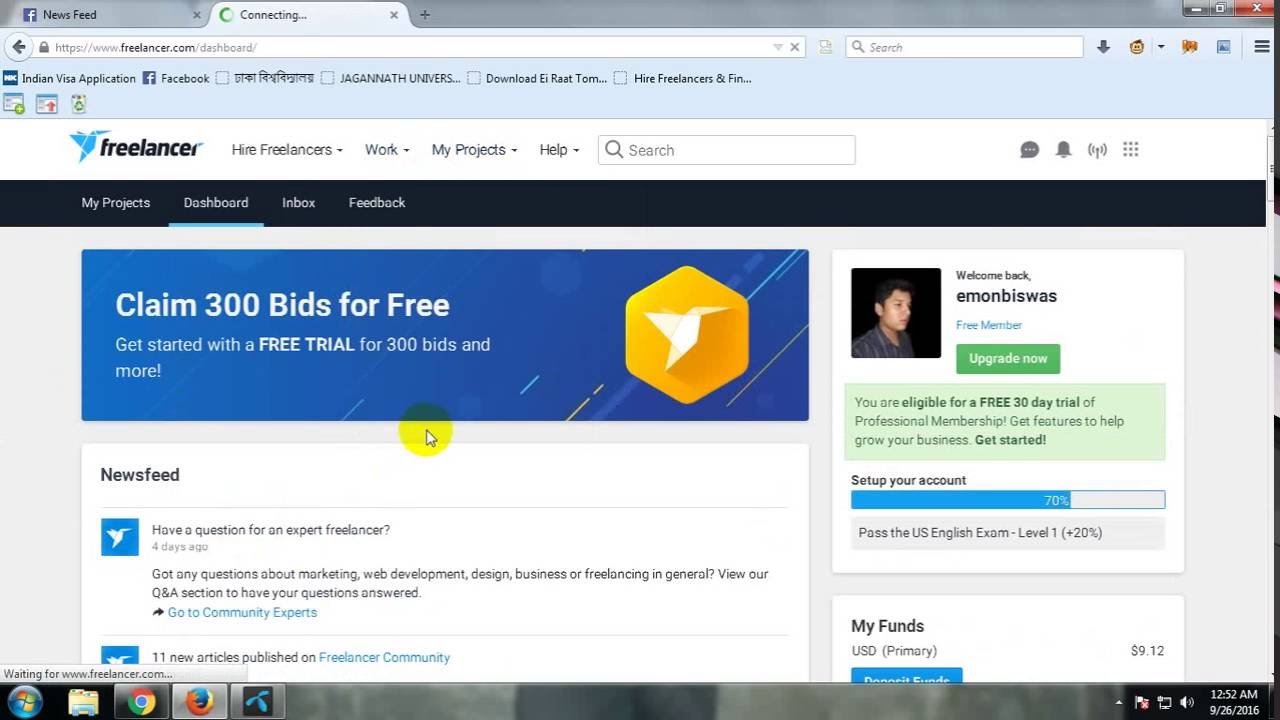This screenshot has width=1280, height=720.
Task: Open the Inbox tab
Action: click(298, 203)
